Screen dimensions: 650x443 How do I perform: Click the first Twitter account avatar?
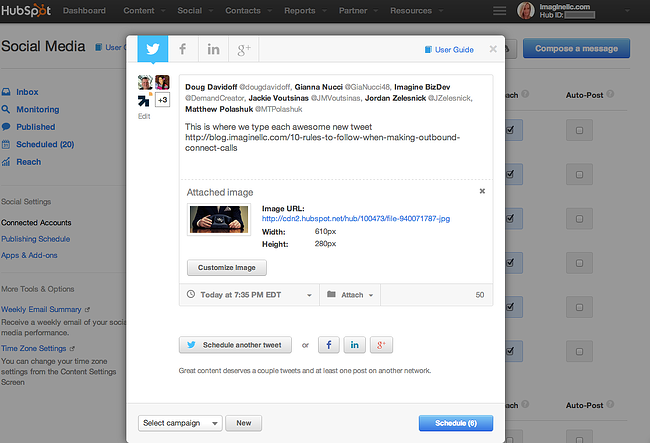[x=145, y=82]
